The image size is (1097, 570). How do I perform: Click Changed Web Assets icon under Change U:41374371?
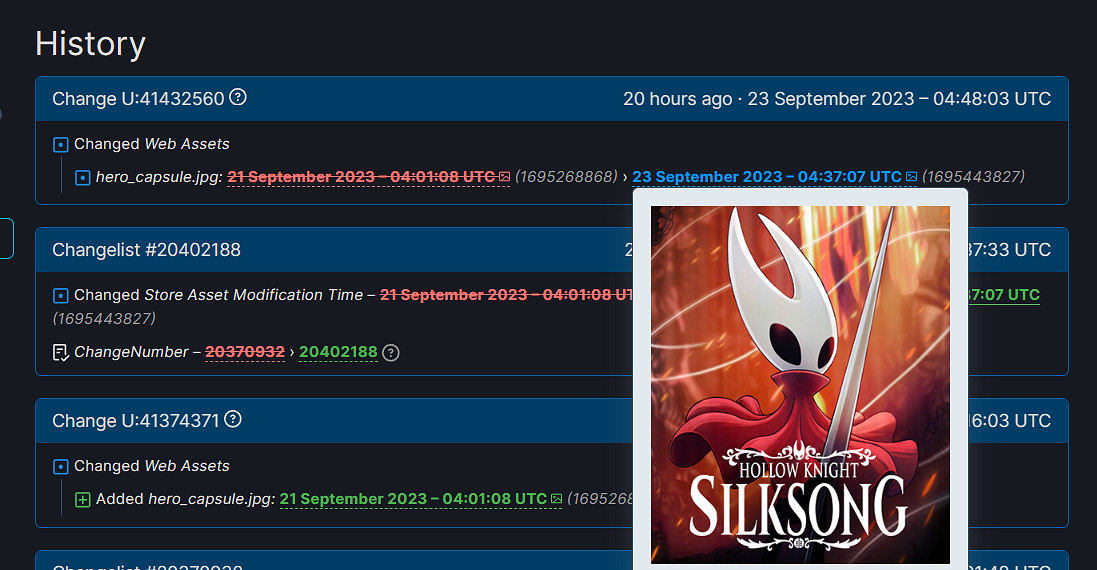pos(60,467)
